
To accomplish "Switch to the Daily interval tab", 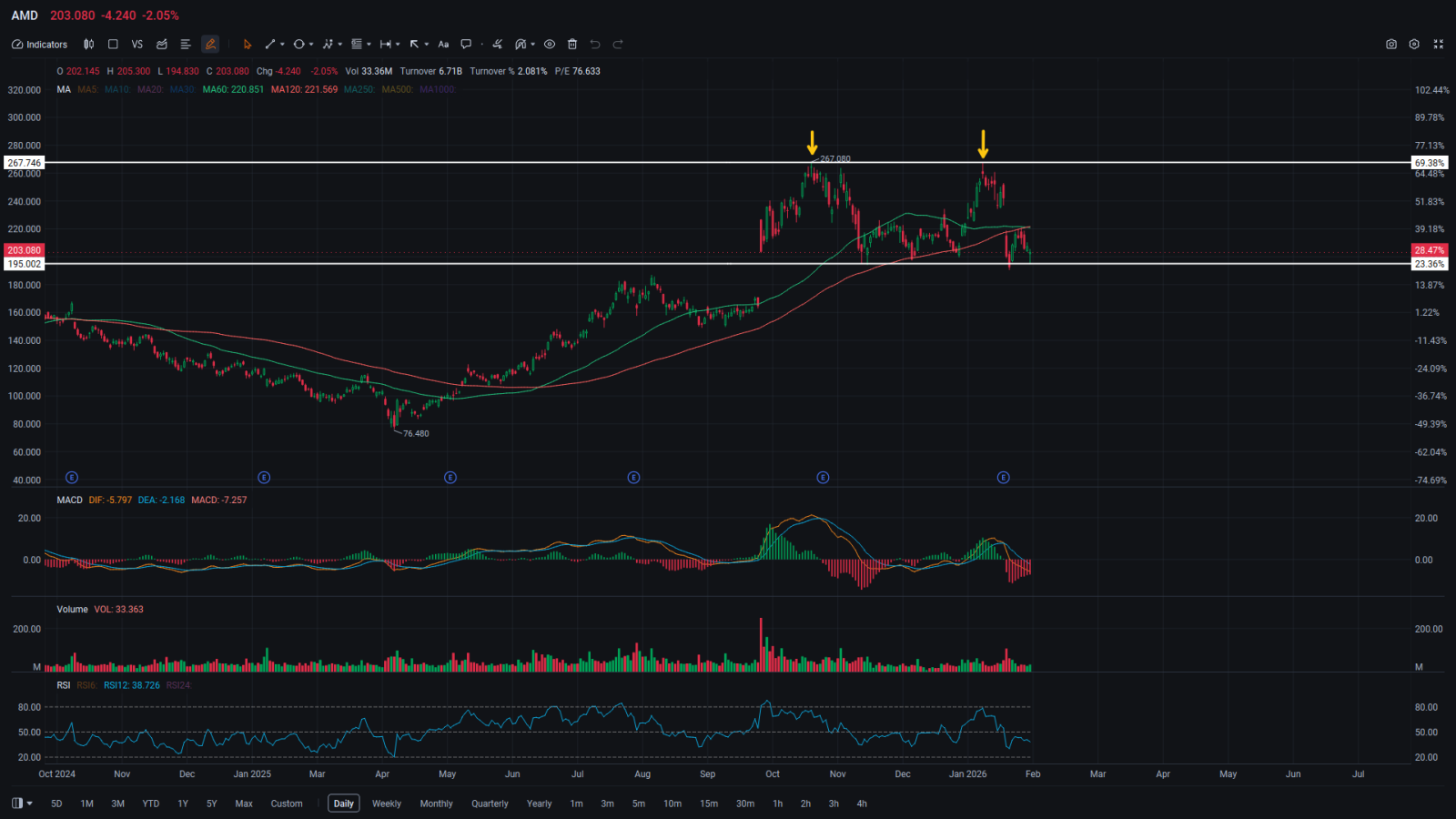I will [344, 804].
